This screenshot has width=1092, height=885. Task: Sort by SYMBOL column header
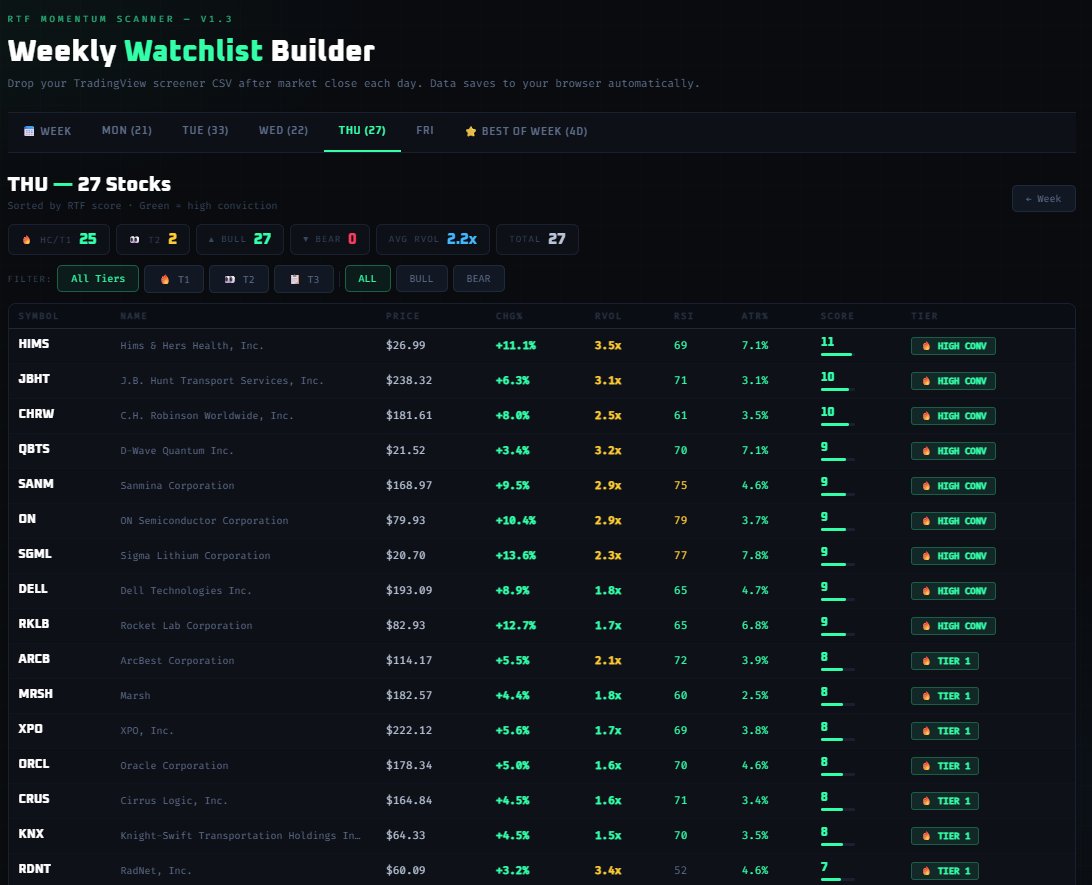38,316
